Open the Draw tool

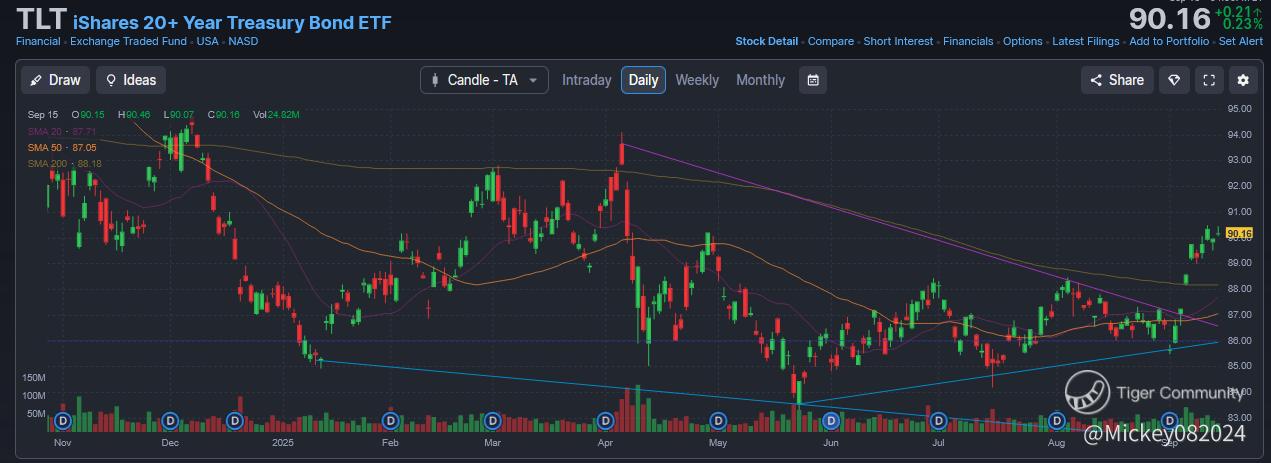coord(56,80)
